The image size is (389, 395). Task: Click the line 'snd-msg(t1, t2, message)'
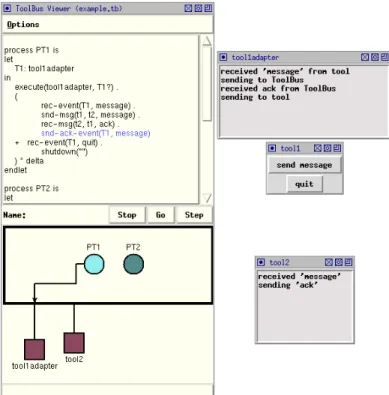(90, 115)
